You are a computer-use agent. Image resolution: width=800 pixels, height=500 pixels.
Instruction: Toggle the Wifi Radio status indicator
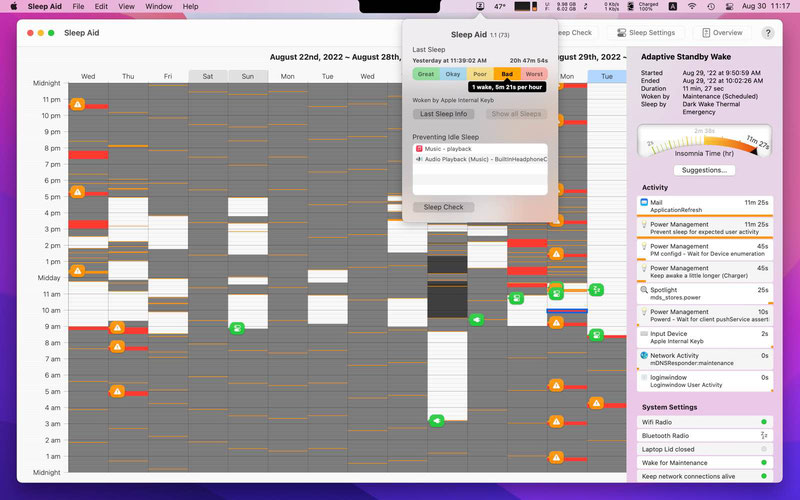[x=764, y=422]
